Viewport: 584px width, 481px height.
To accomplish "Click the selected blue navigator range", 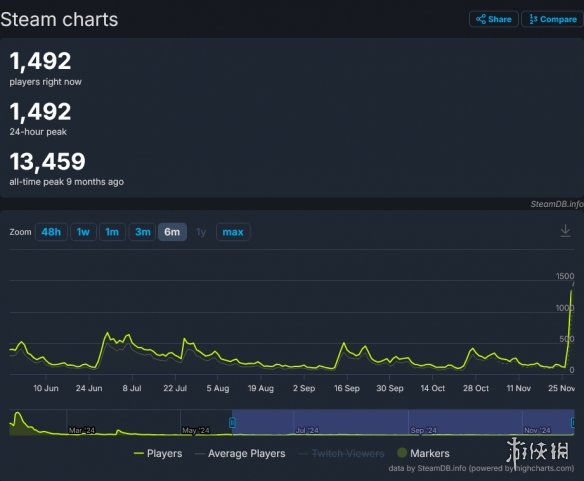I will pyautogui.click(x=403, y=422).
